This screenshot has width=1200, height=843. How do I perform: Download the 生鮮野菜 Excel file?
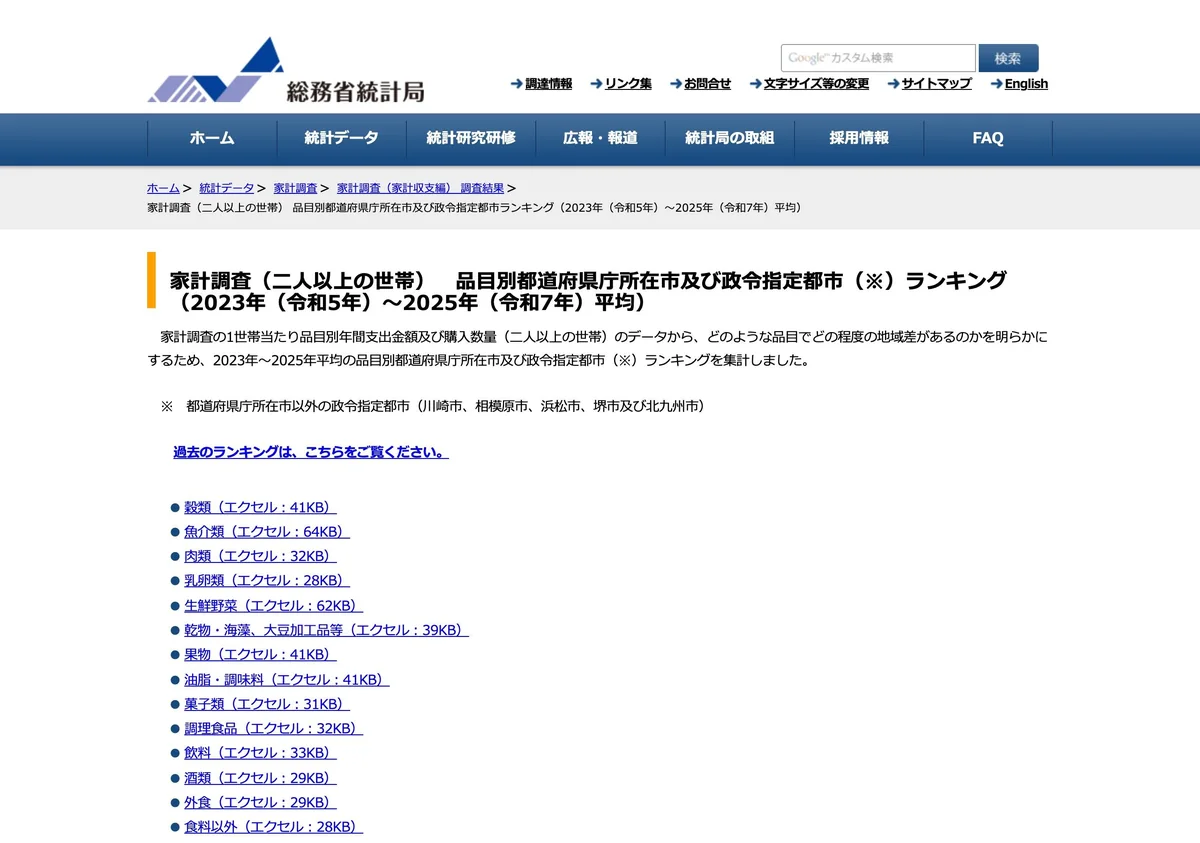click(273, 606)
